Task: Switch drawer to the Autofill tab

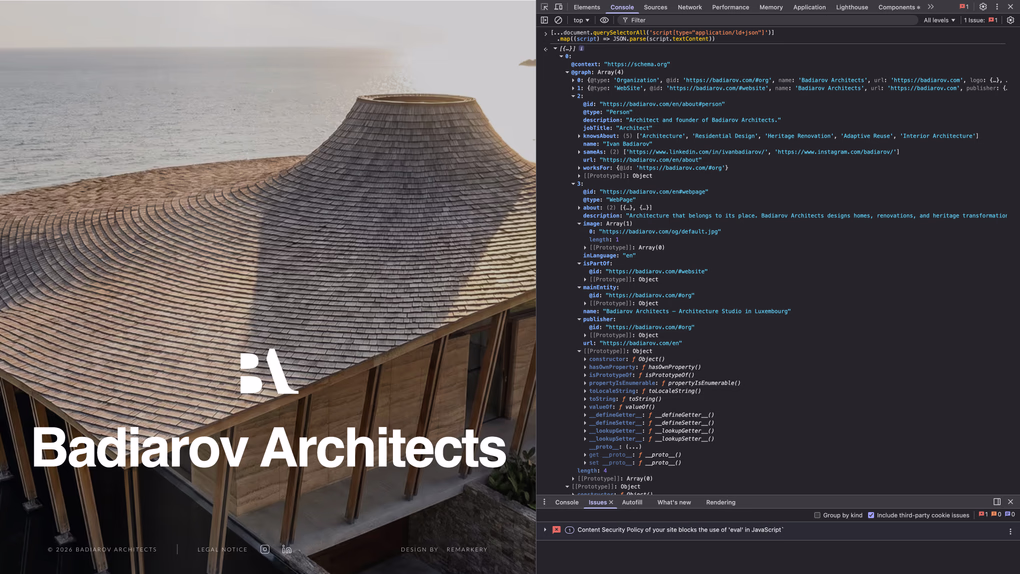Action: (632, 502)
